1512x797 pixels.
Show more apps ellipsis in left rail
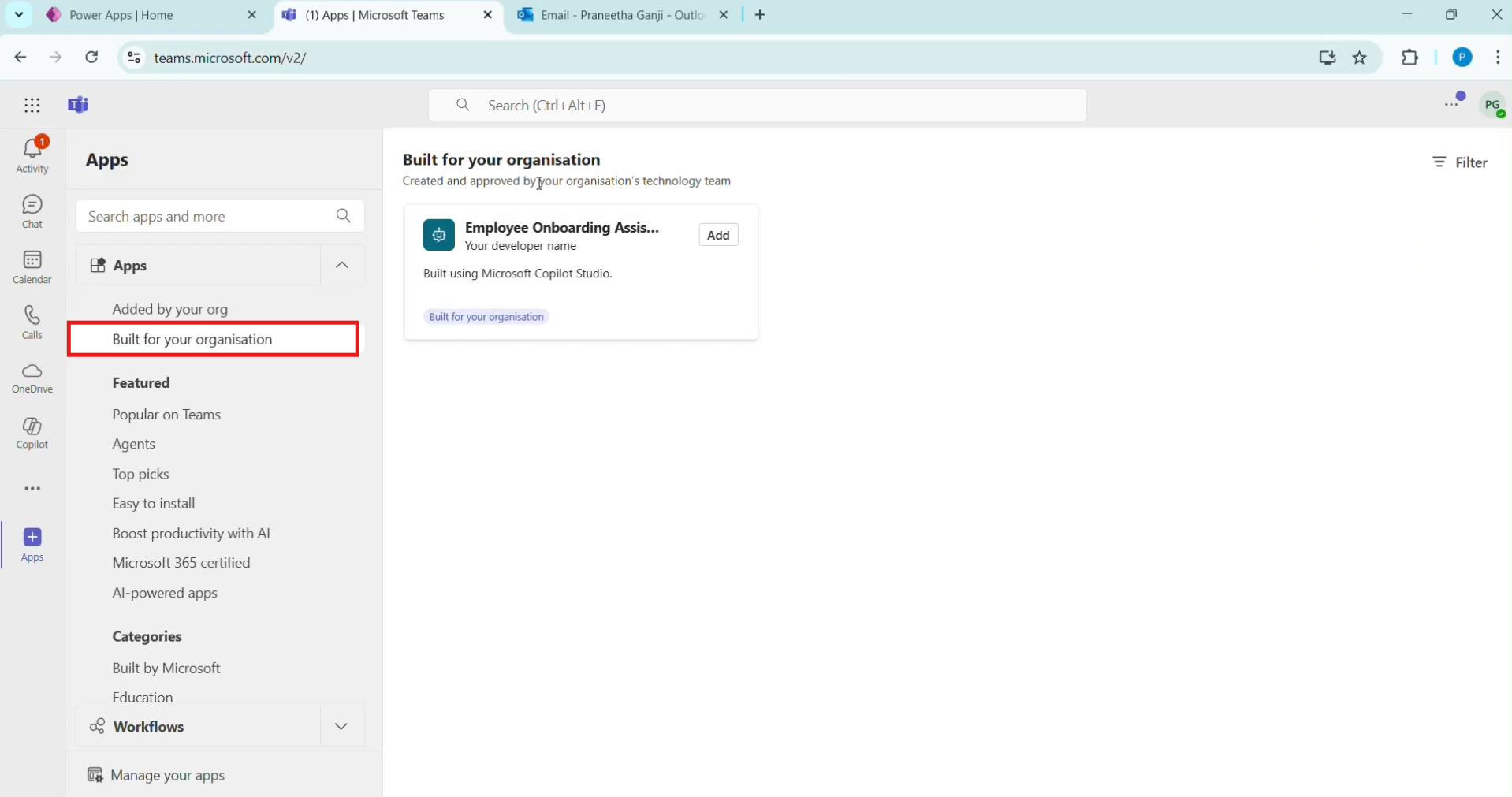pos(32,489)
